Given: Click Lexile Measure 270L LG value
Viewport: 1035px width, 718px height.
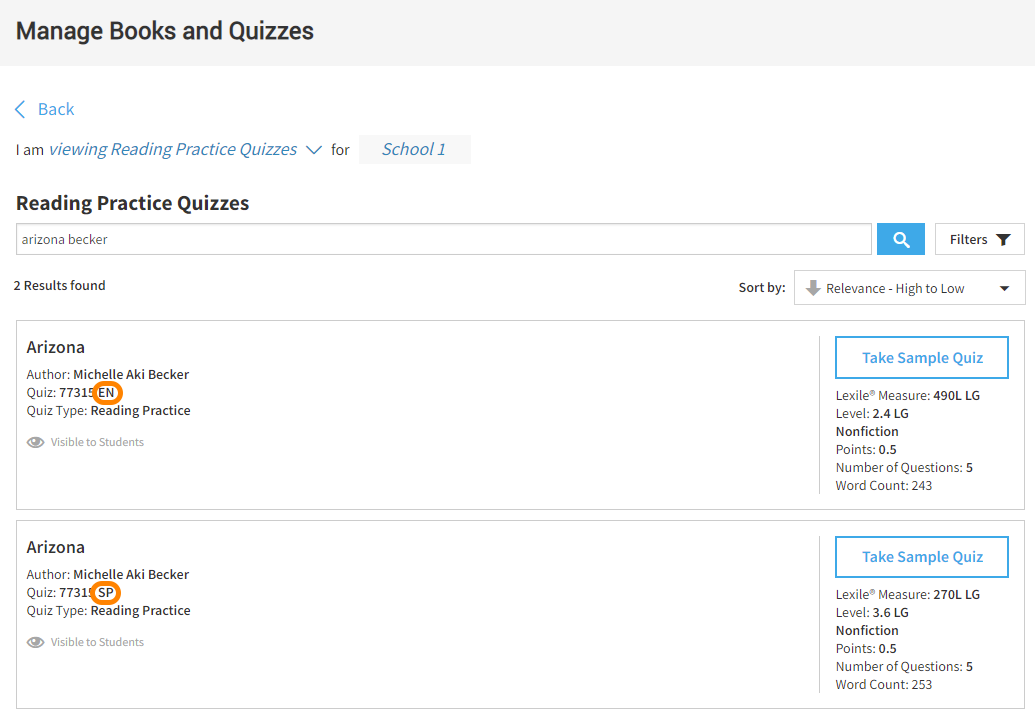Looking at the screenshot, I should pyautogui.click(x=956, y=595).
